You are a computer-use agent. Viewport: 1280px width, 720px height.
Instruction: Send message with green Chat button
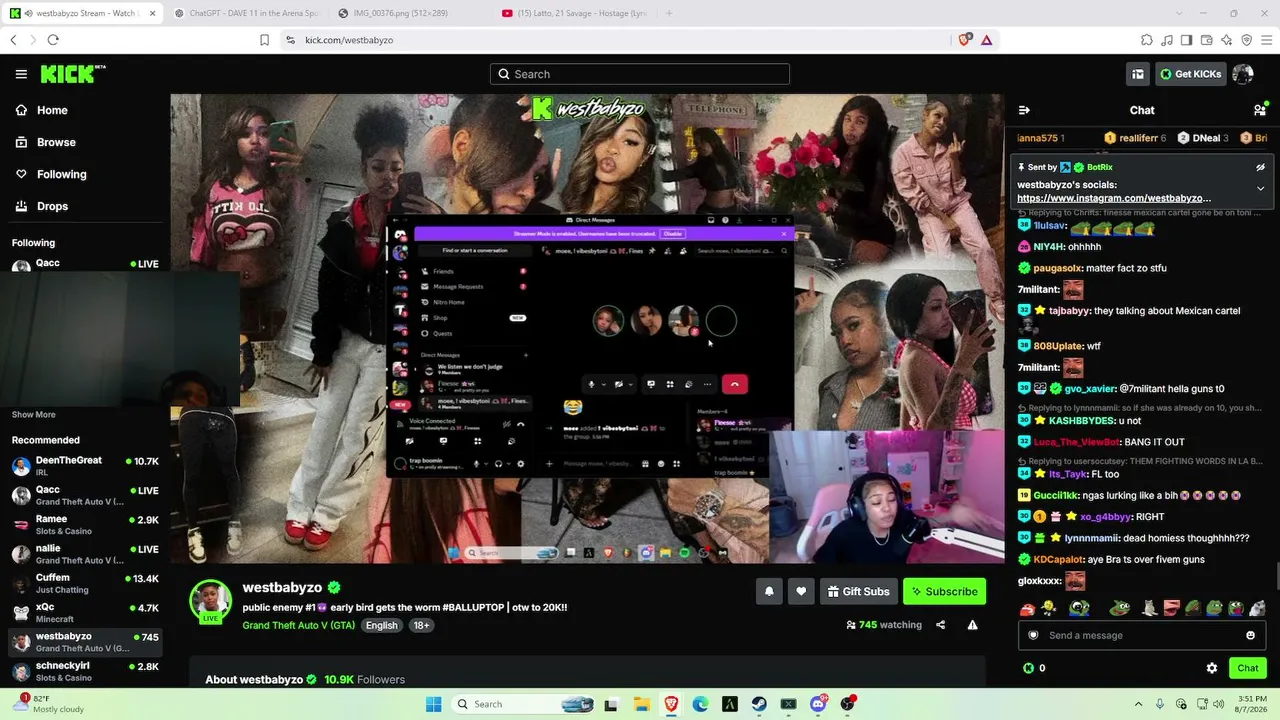pos(1247,668)
